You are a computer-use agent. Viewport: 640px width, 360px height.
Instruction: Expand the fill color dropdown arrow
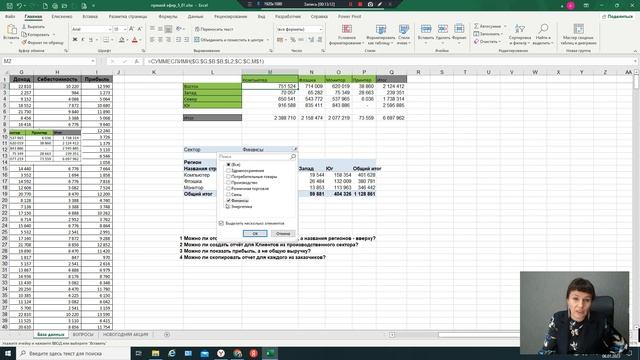[x=127, y=40]
